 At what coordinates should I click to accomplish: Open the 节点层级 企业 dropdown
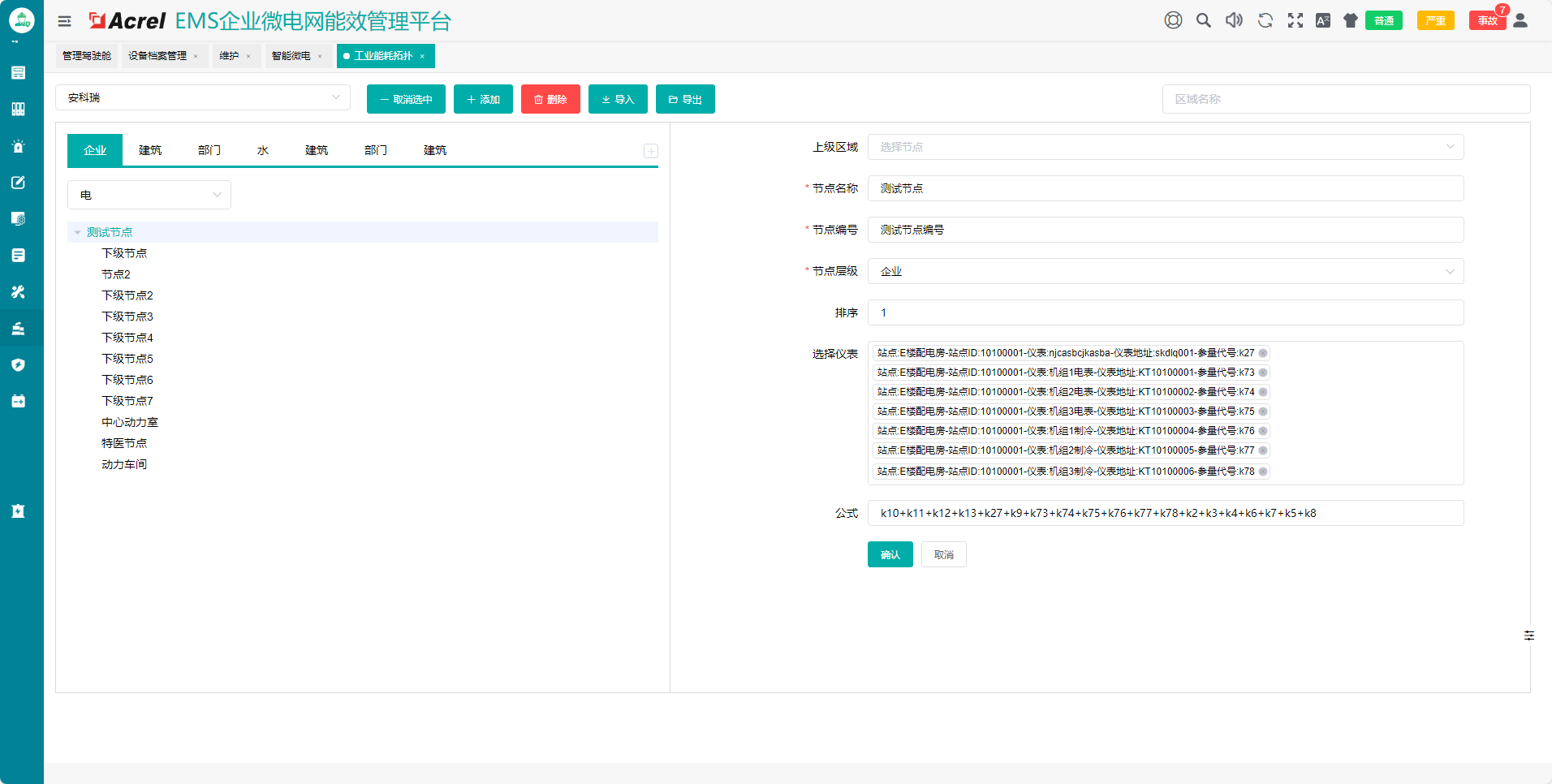click(x=1166, y=271)
